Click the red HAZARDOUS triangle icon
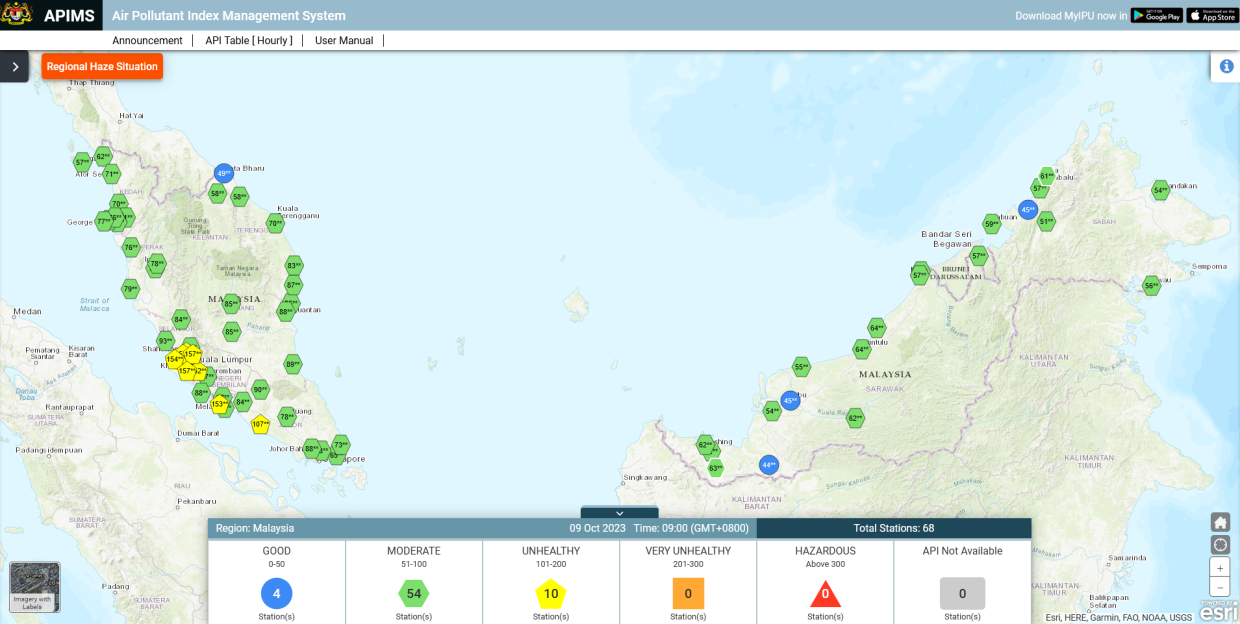This screenshot has width=1240, height=624. pyautogui.click(x=825, y=594)
